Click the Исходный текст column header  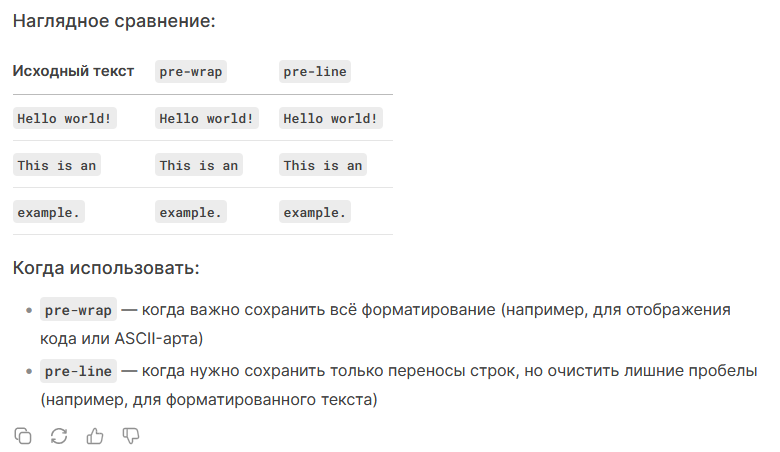pyautogui.click(x=73, y=71)
